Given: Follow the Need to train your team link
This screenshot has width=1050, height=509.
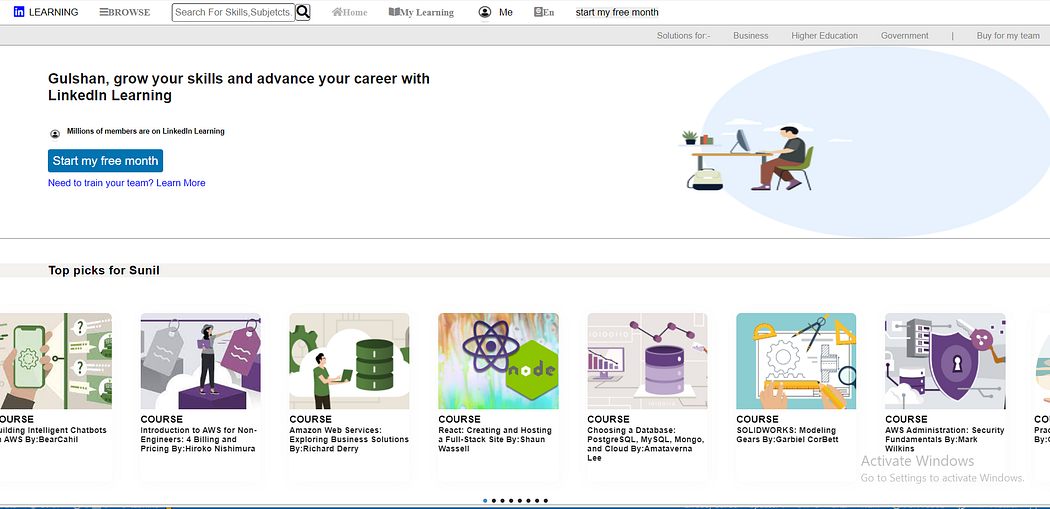Looking at the screenshot, I should click(x=127, y=183).
